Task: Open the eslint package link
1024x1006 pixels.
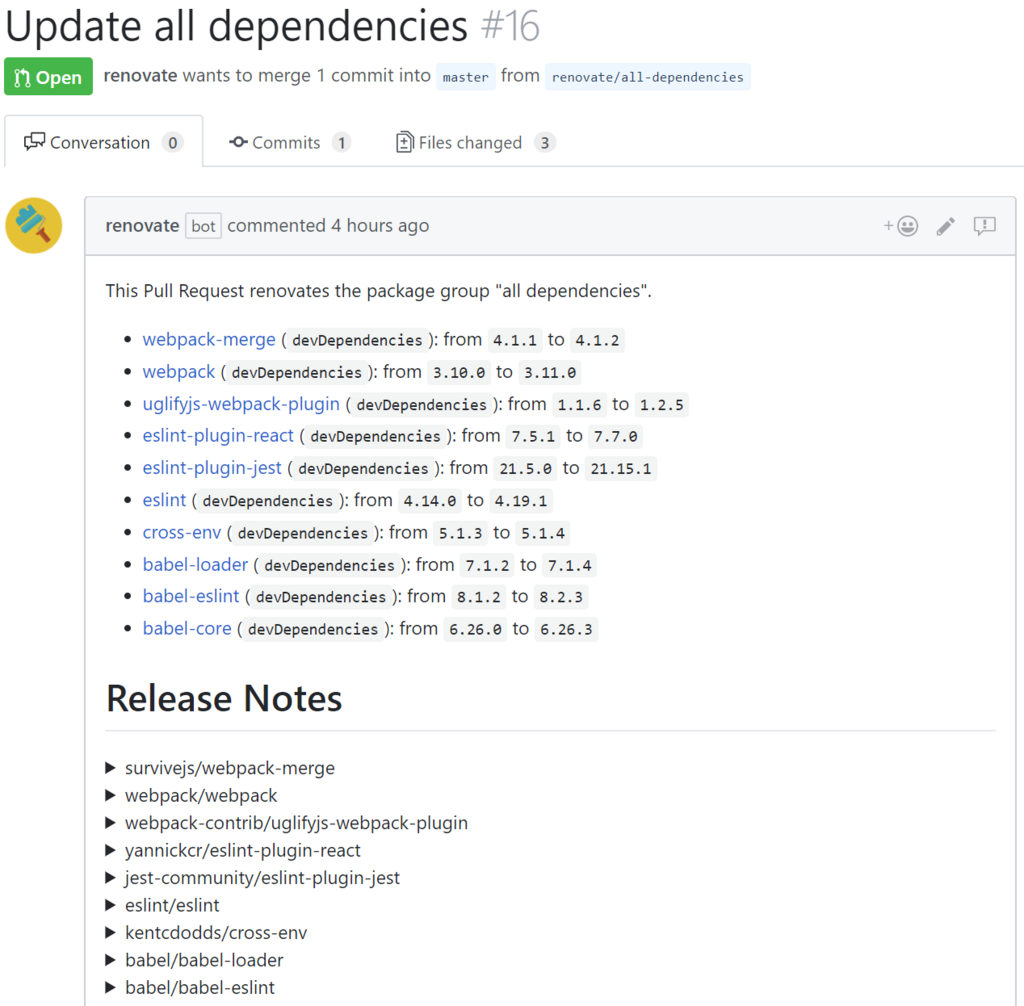Action: (x=165, y=500)
